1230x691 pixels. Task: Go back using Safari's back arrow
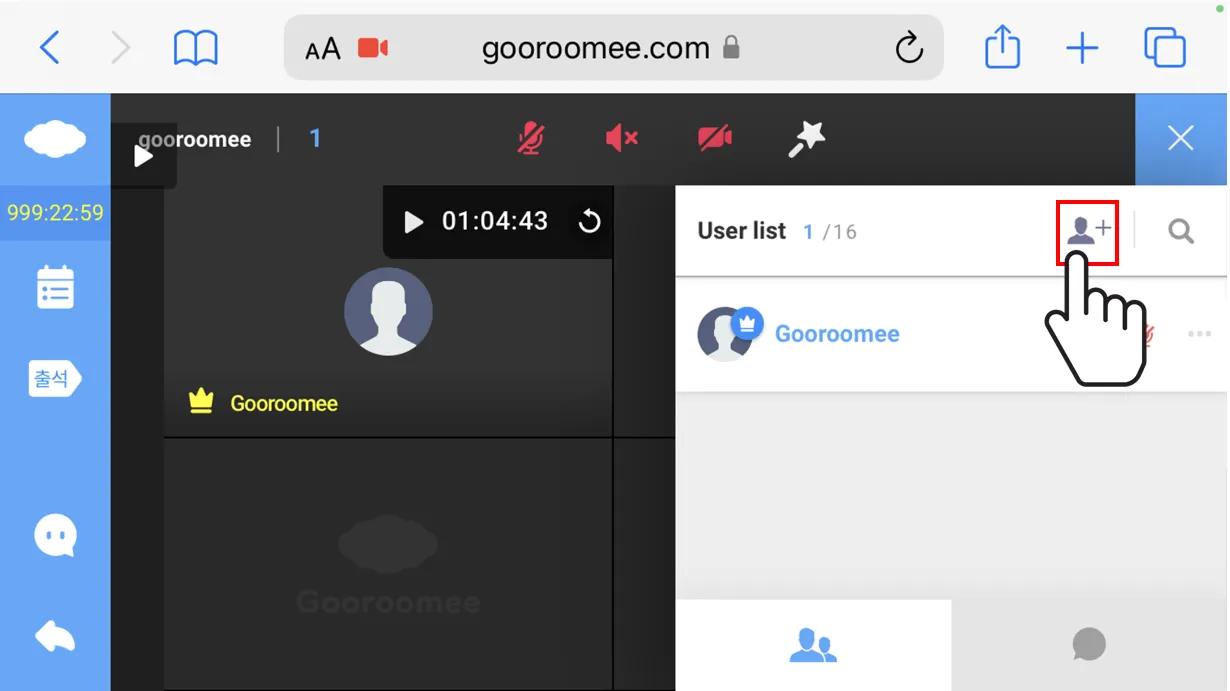(x=49, y=47)
